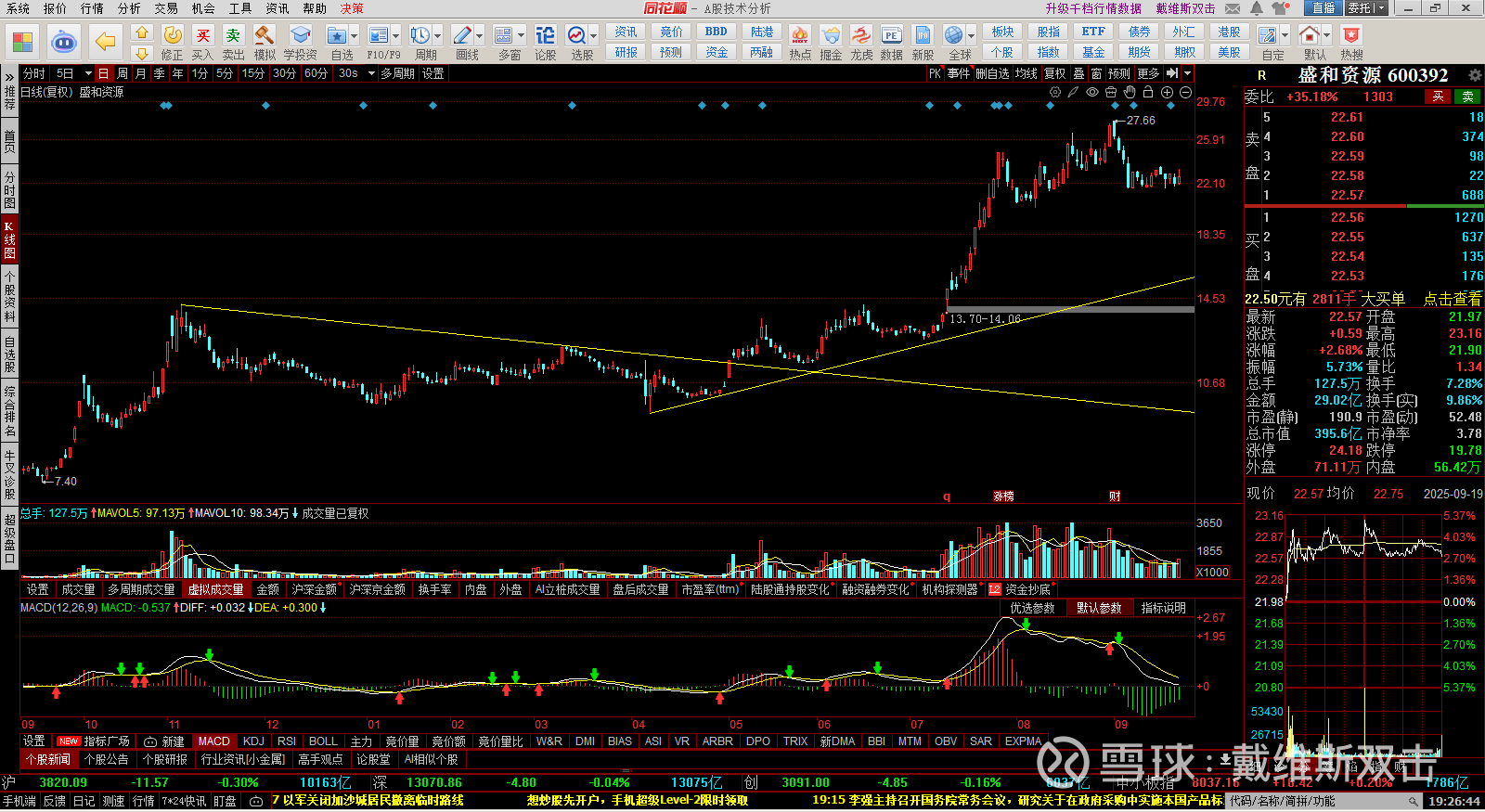
Task: Open the 分析 menu
Action: [x=129, y=8]
